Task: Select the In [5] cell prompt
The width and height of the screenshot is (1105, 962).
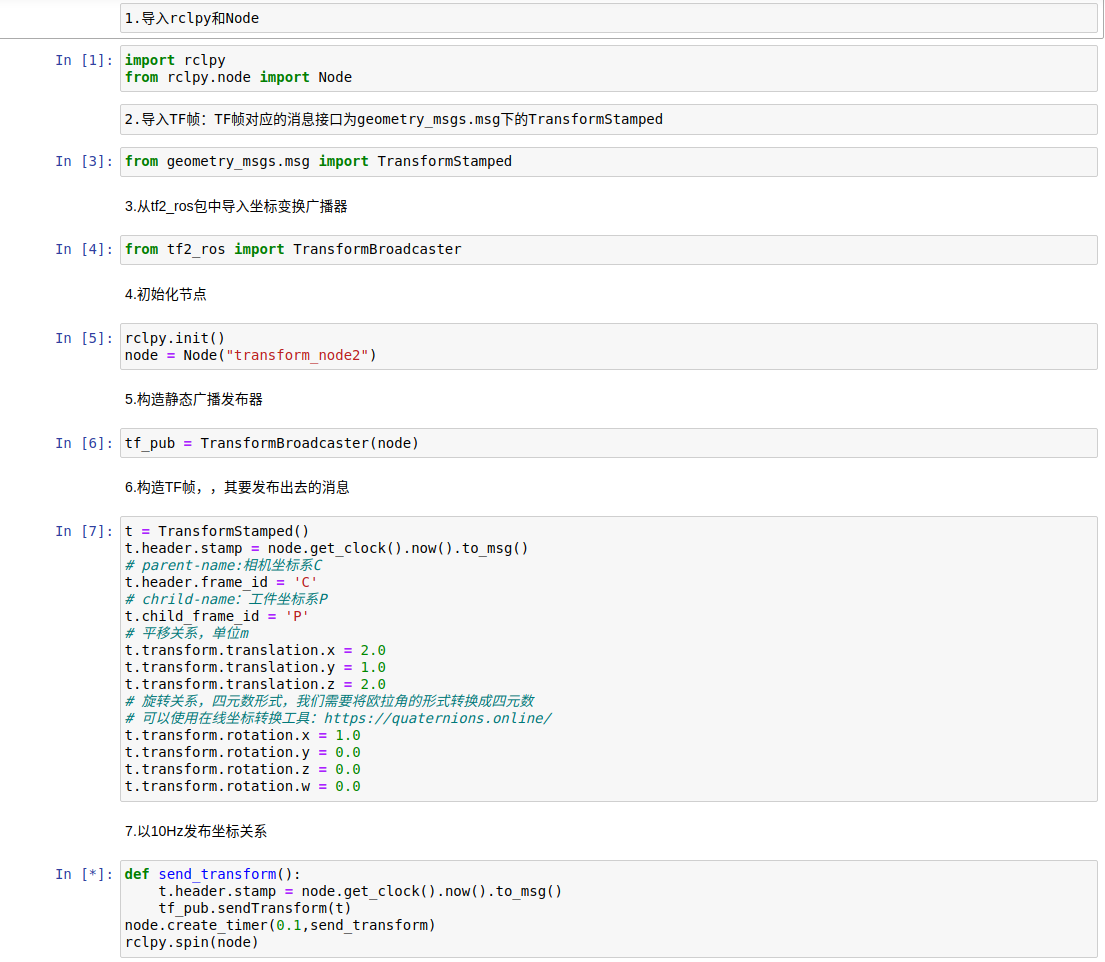Action: (x=84, y=338)
